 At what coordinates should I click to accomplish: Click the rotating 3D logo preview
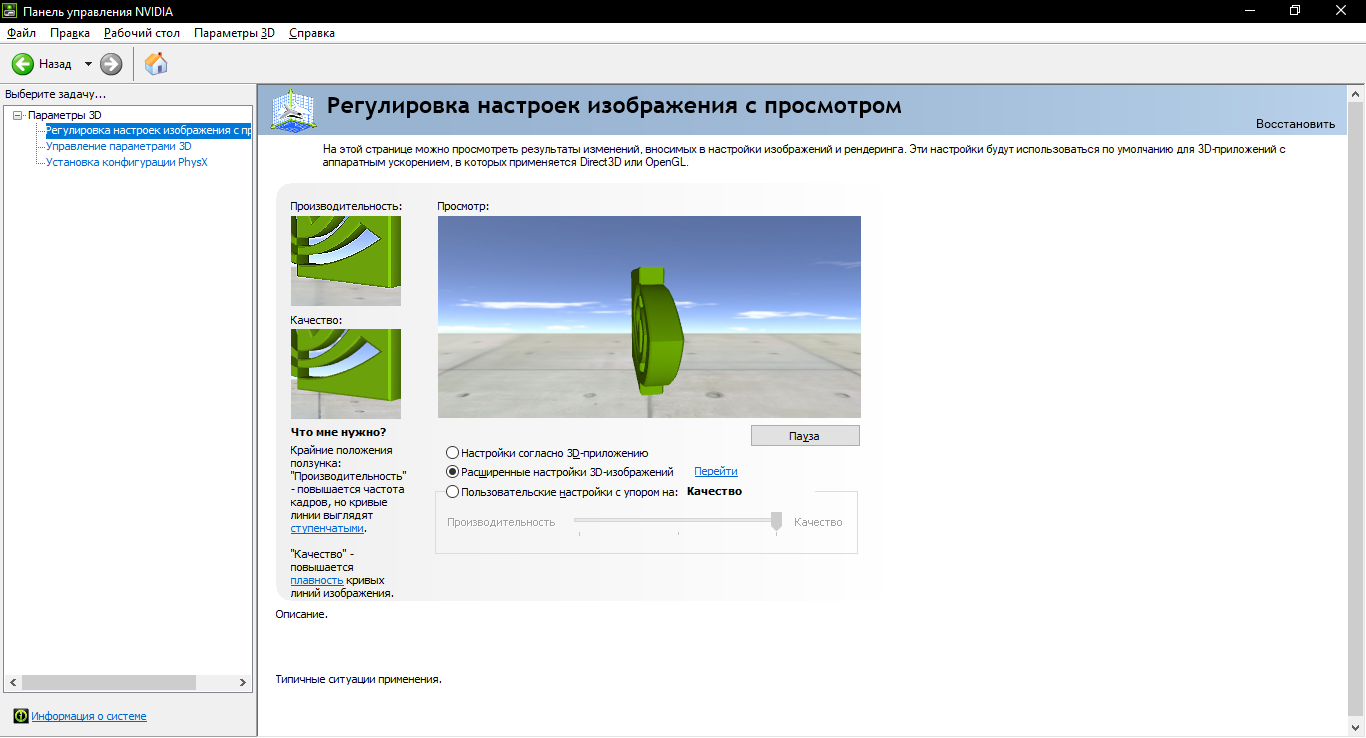point(649,317)
